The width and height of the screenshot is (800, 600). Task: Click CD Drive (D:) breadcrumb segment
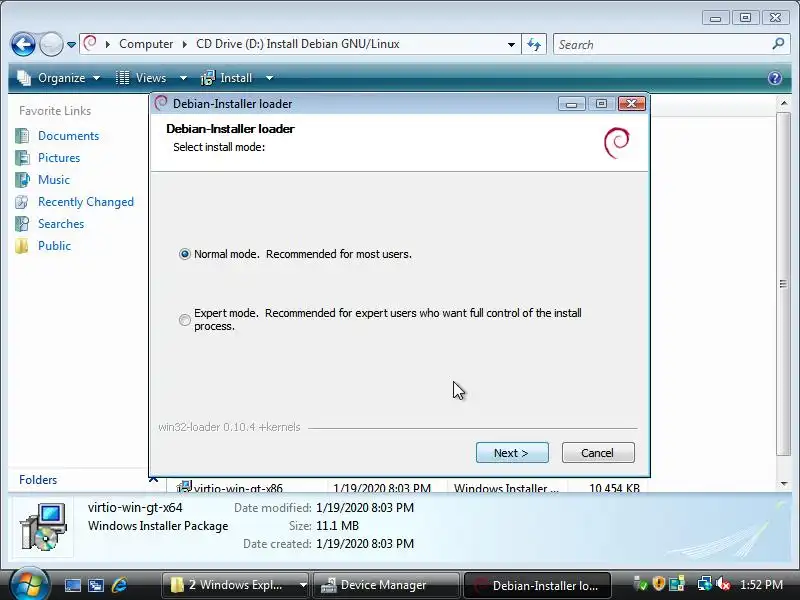pos(297,44)
